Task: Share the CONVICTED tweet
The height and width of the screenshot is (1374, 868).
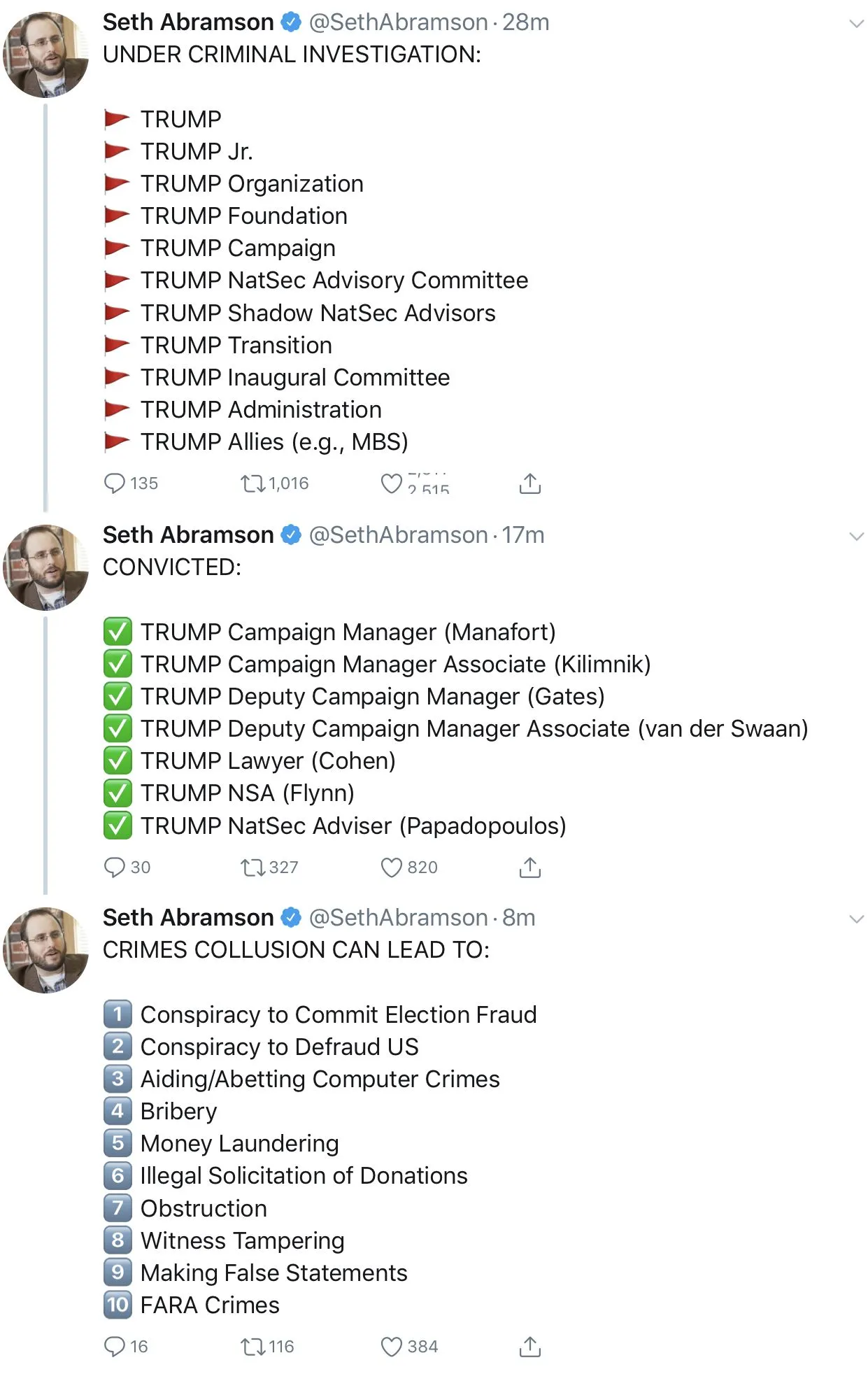Action: (x=530, y=867)
